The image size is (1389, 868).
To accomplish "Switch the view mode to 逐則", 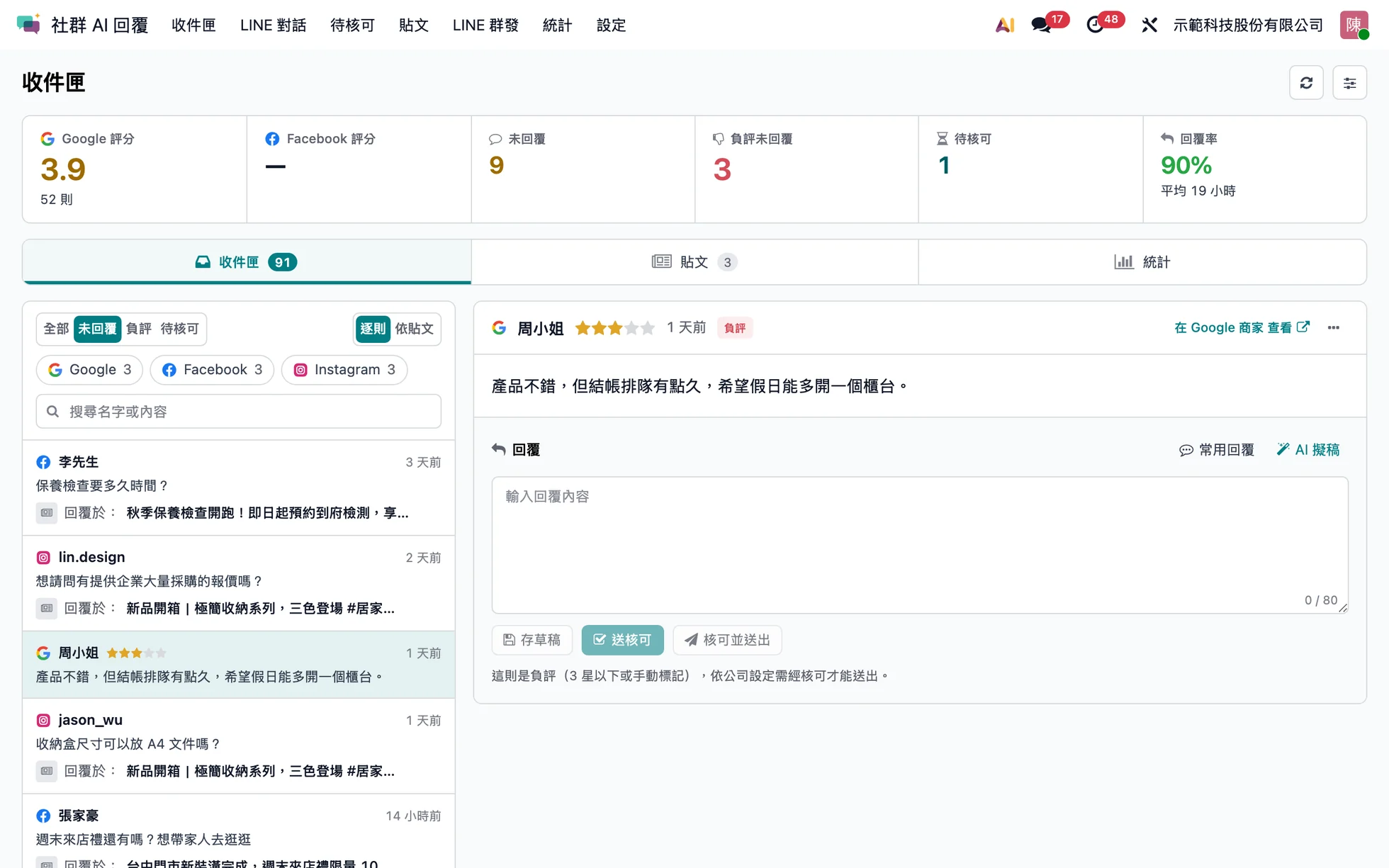I will click(x=373, y=329).
